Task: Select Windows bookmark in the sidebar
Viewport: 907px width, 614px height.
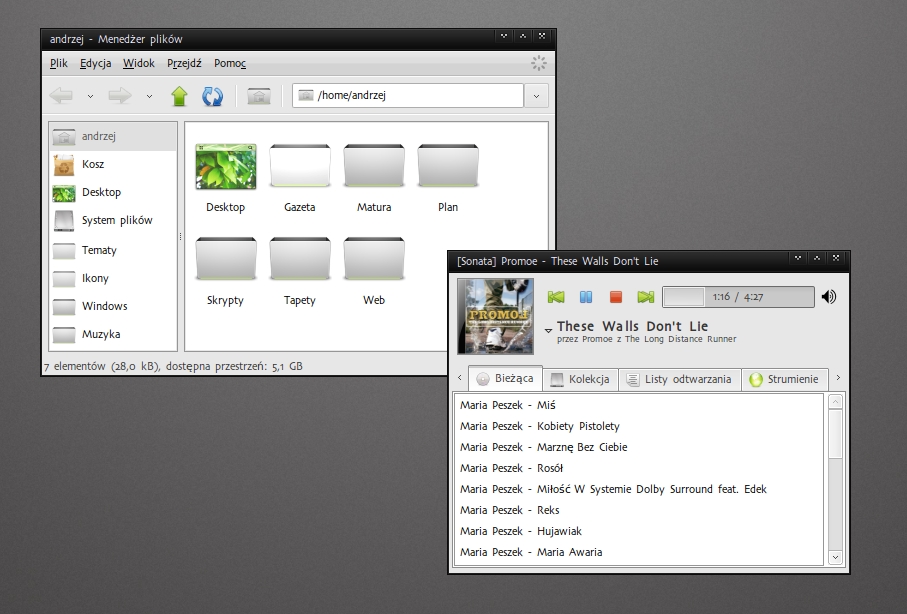Action: [x=113, y=306]
